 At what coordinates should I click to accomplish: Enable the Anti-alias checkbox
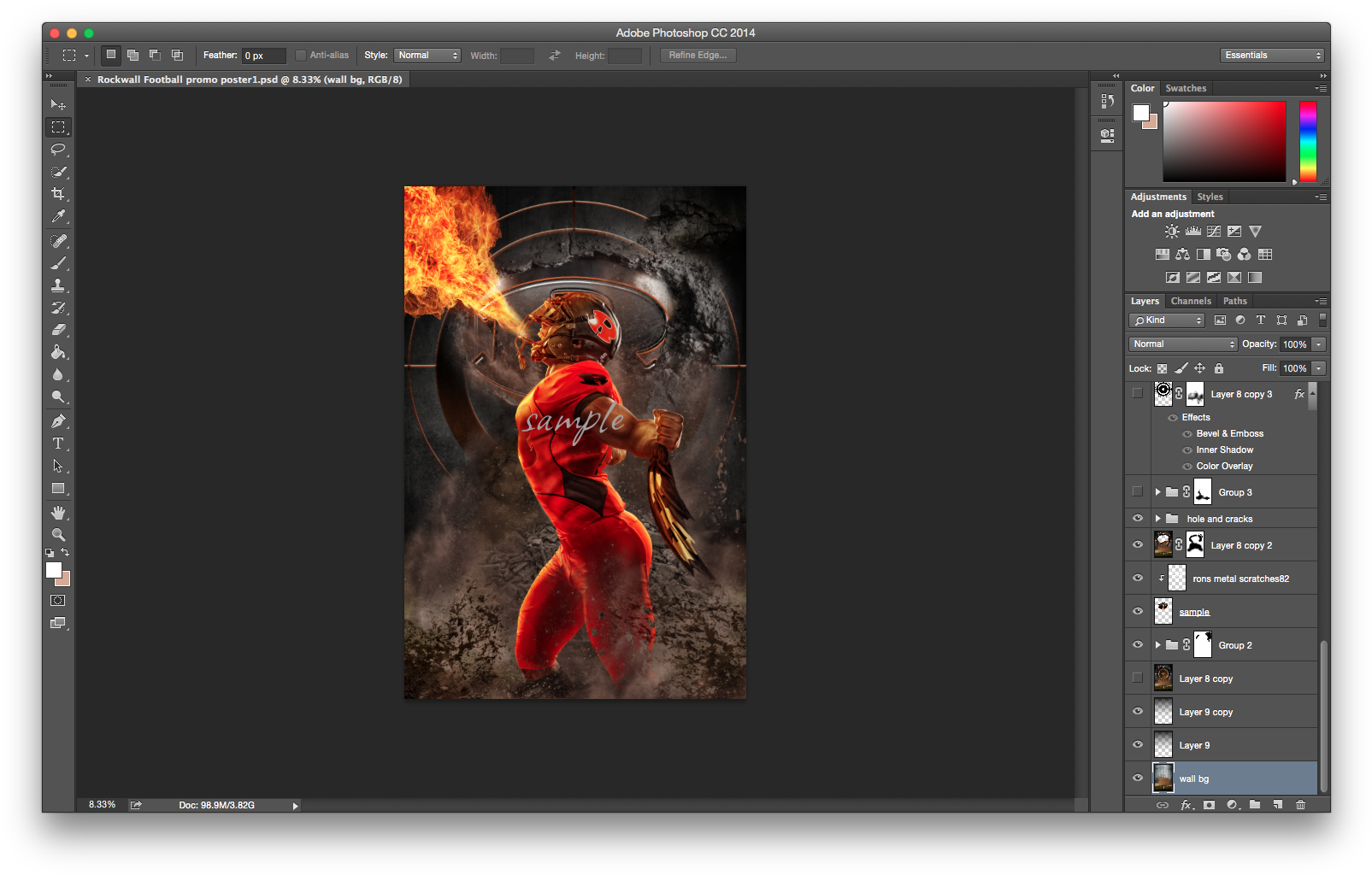pos(300,55)
